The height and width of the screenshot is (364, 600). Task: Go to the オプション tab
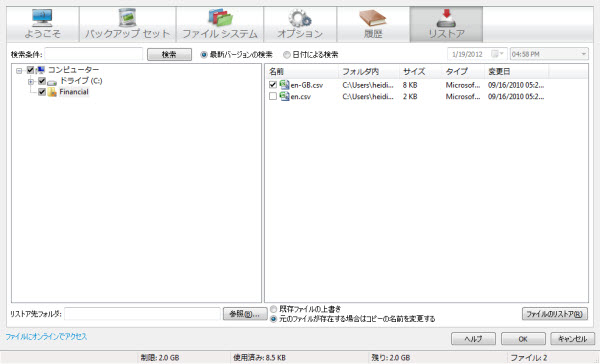[300, 24]
